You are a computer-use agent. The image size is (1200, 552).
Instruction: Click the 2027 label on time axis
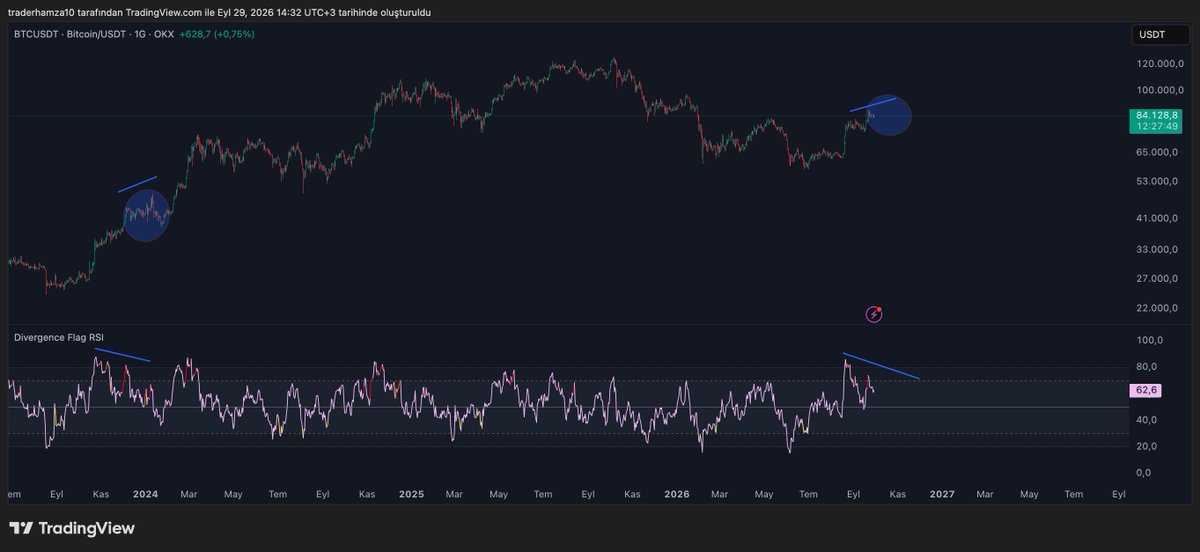click(x=941, y=494)
